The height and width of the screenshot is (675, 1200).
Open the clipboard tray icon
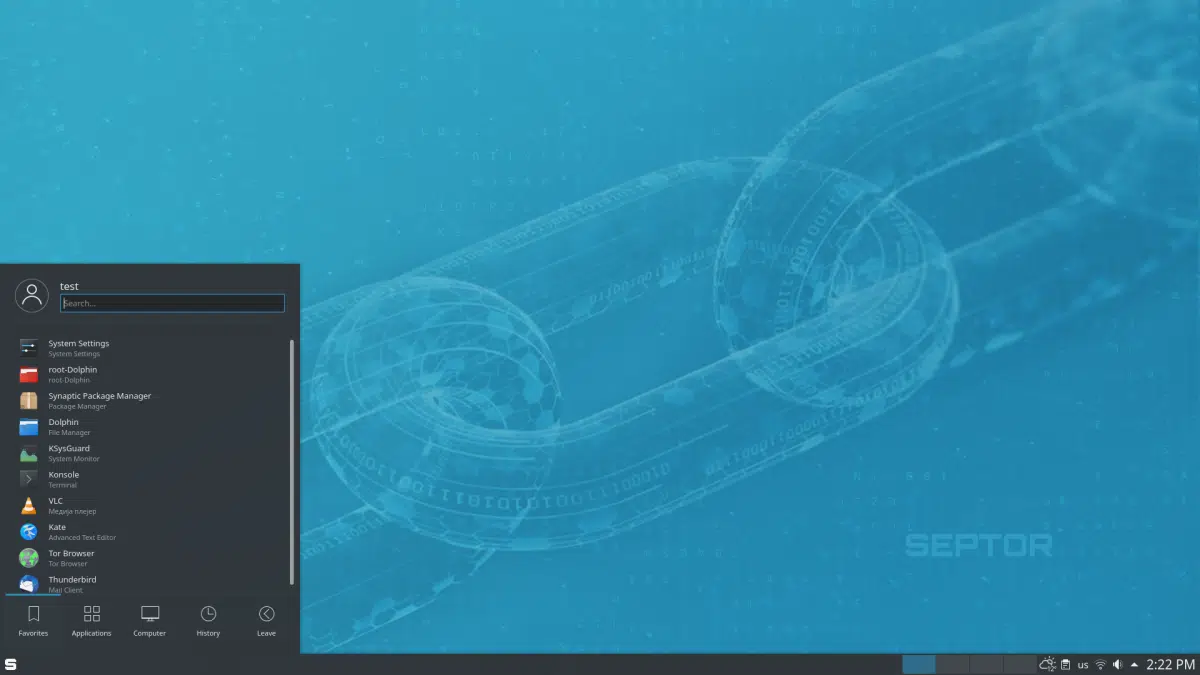coord(1066,664)
